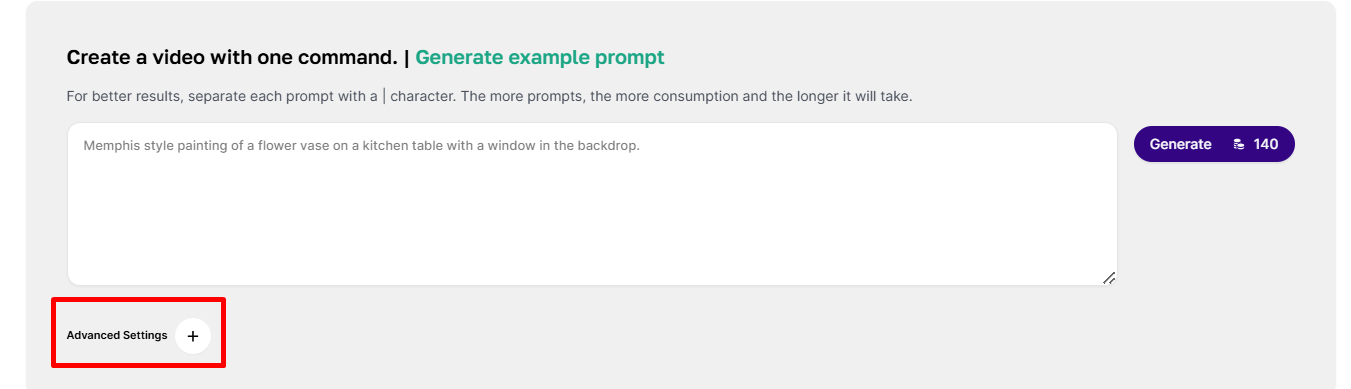This screenshot has width=1351, height=389.
Task: Click the Memphis style painting placeholder text
Action: [361, 145]
